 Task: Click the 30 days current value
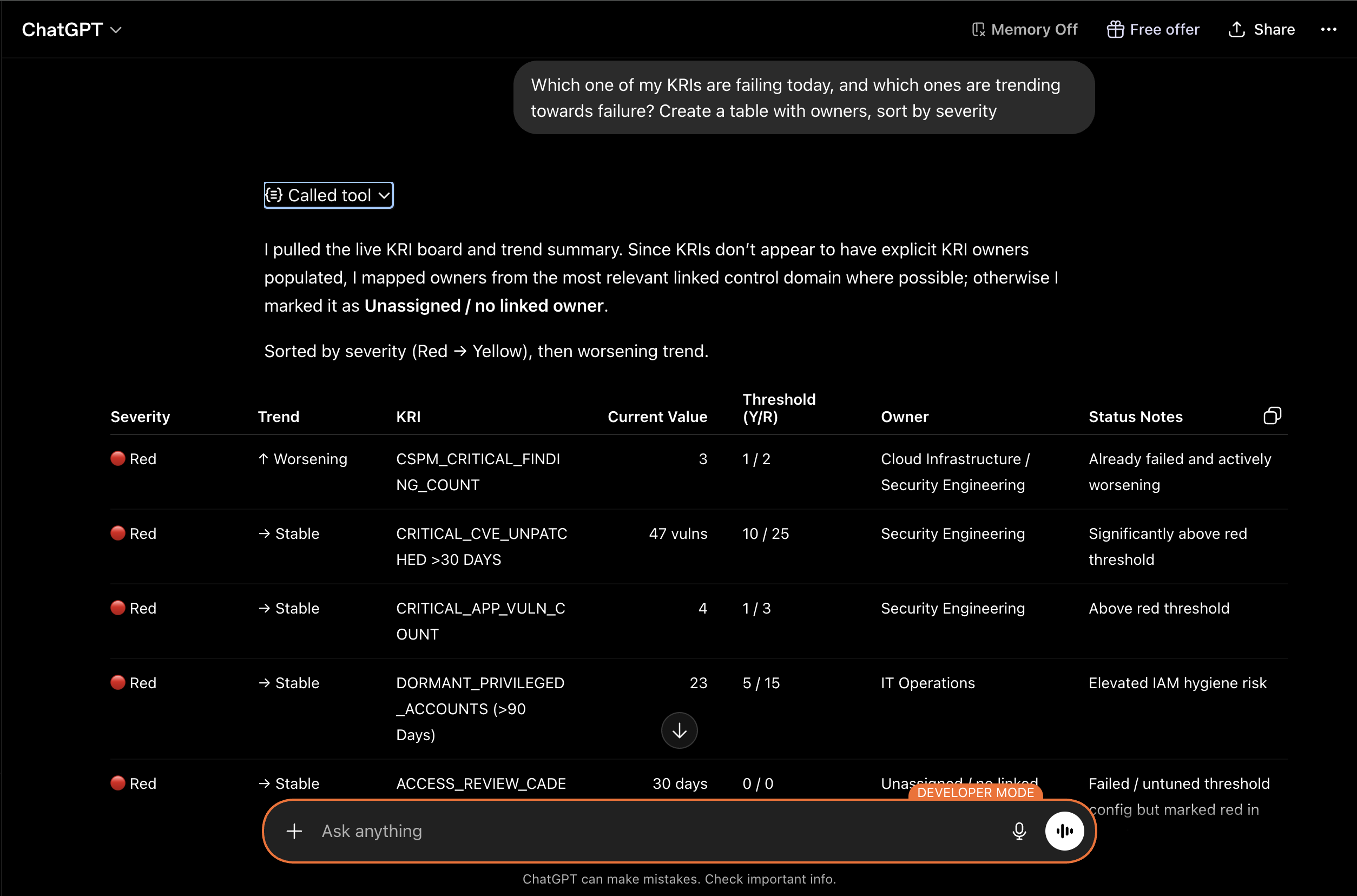(x=680, y=783)
